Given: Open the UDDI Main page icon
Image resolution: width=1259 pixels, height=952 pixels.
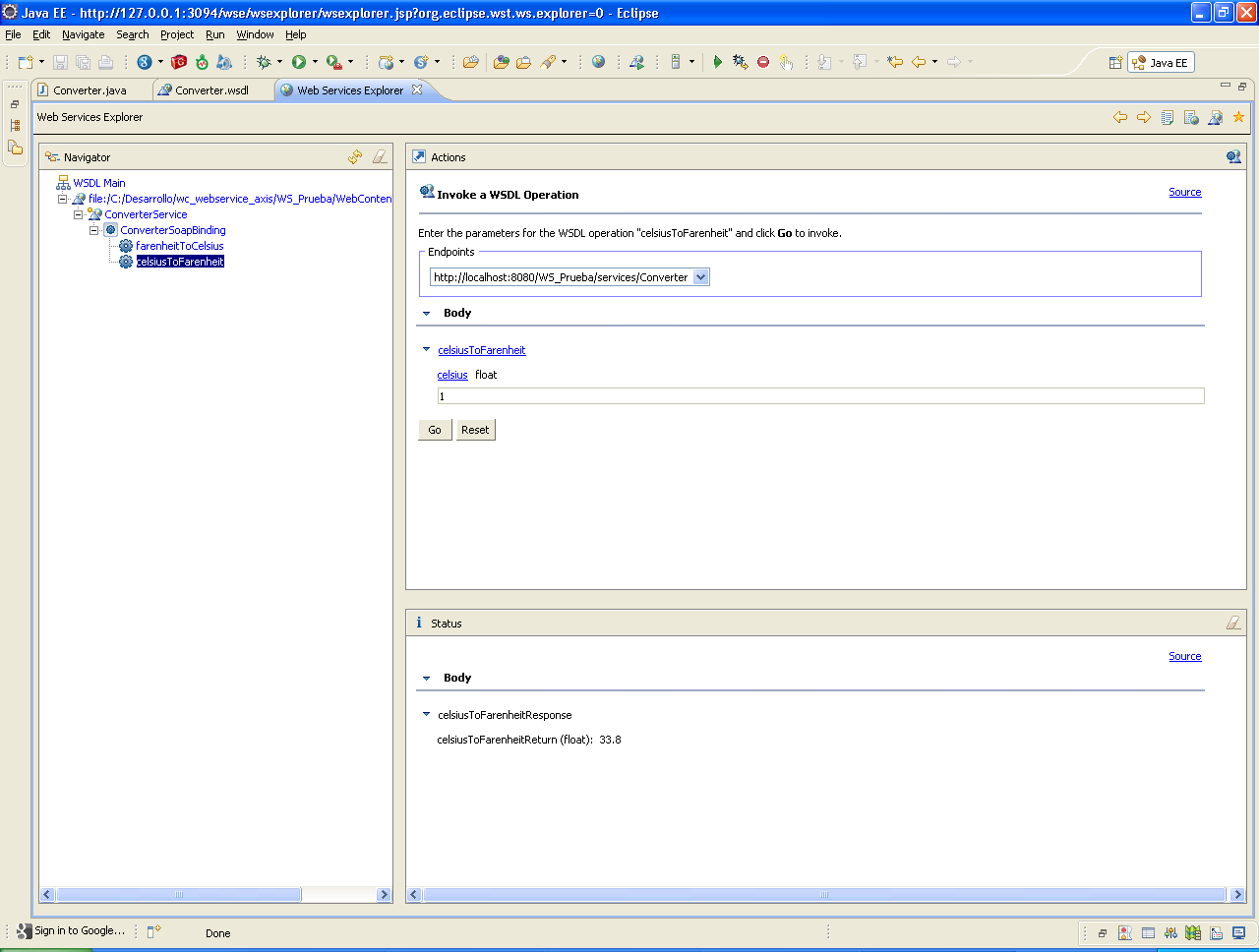Looking at the screenshot, I should coord(1168,117).
